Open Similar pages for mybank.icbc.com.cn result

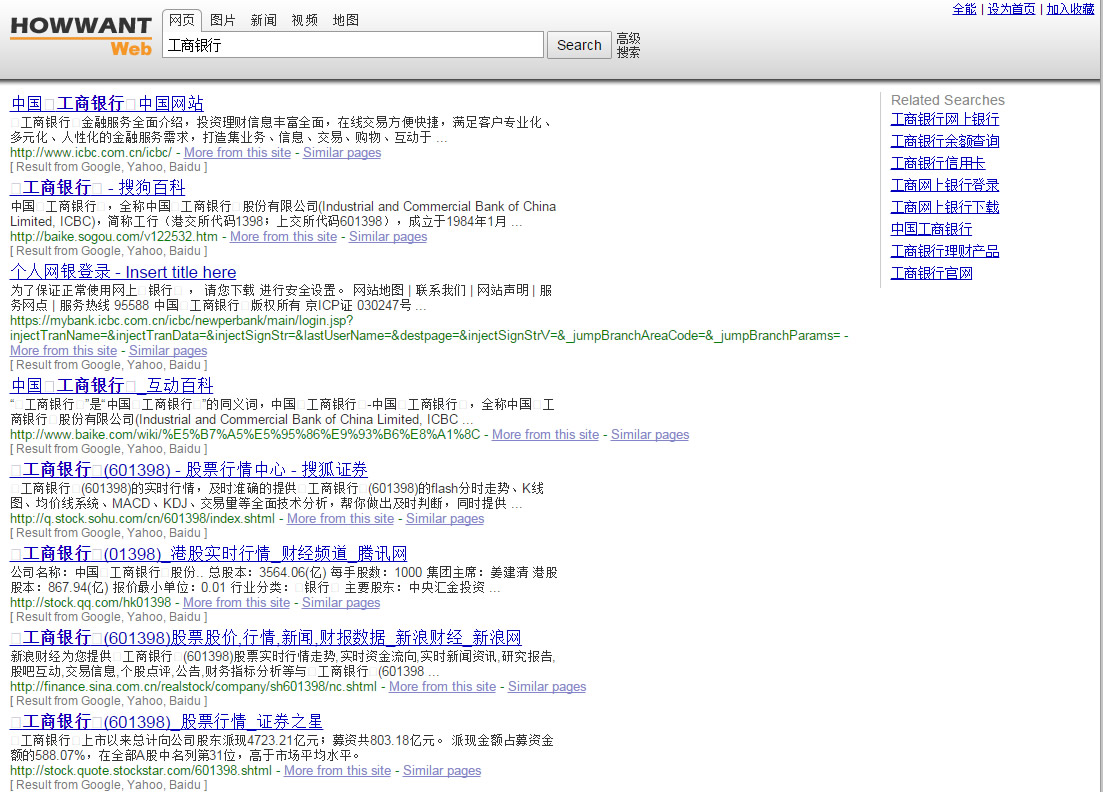coord(168,350)
